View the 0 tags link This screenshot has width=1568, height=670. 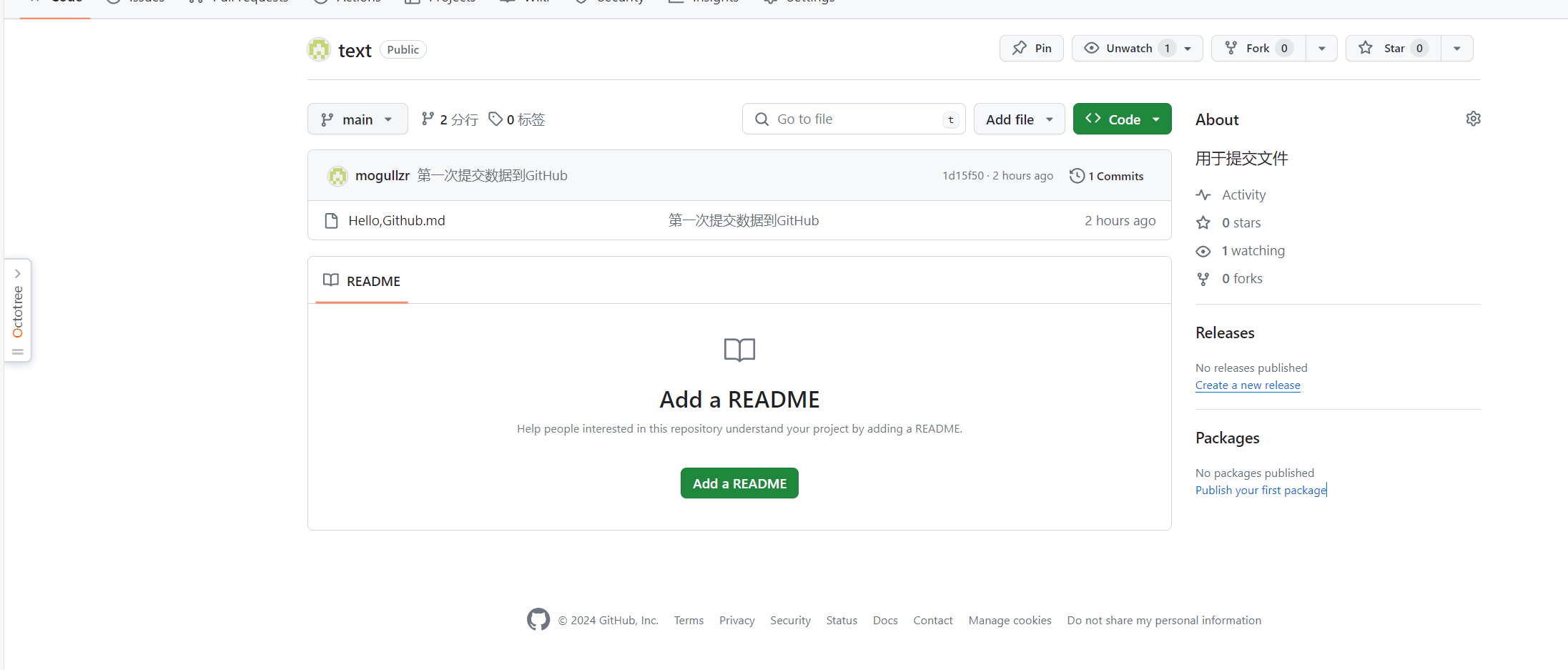[517, 119]
